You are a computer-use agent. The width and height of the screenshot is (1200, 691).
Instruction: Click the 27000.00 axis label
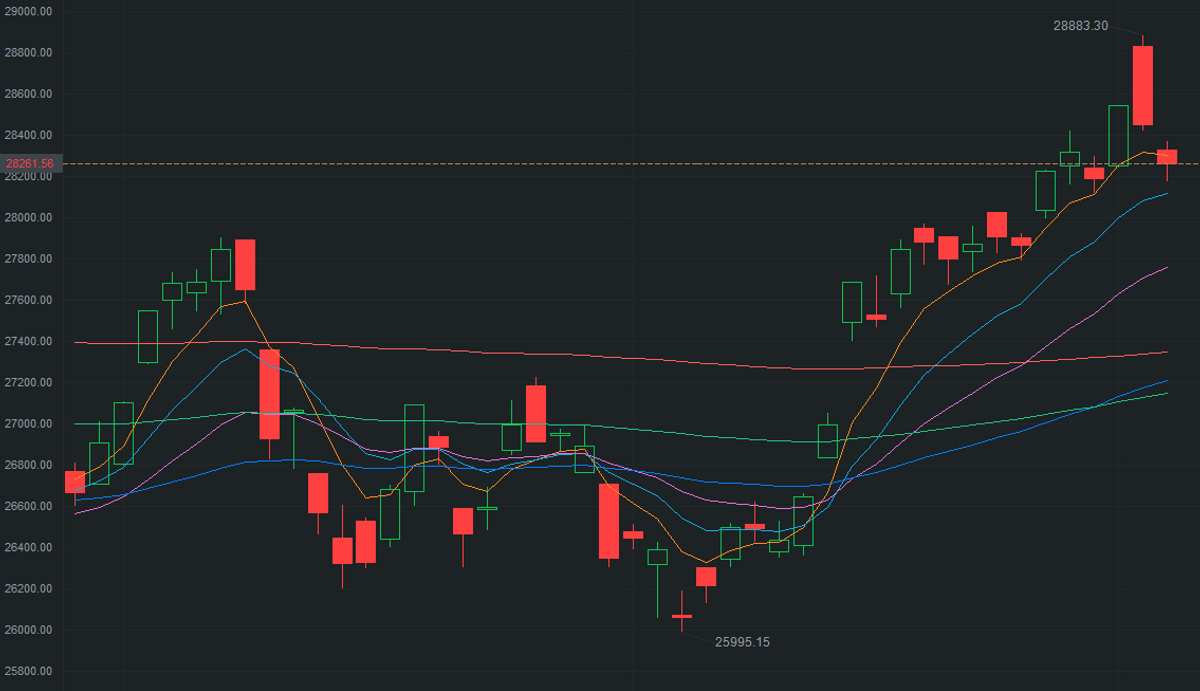pos(28,424)
